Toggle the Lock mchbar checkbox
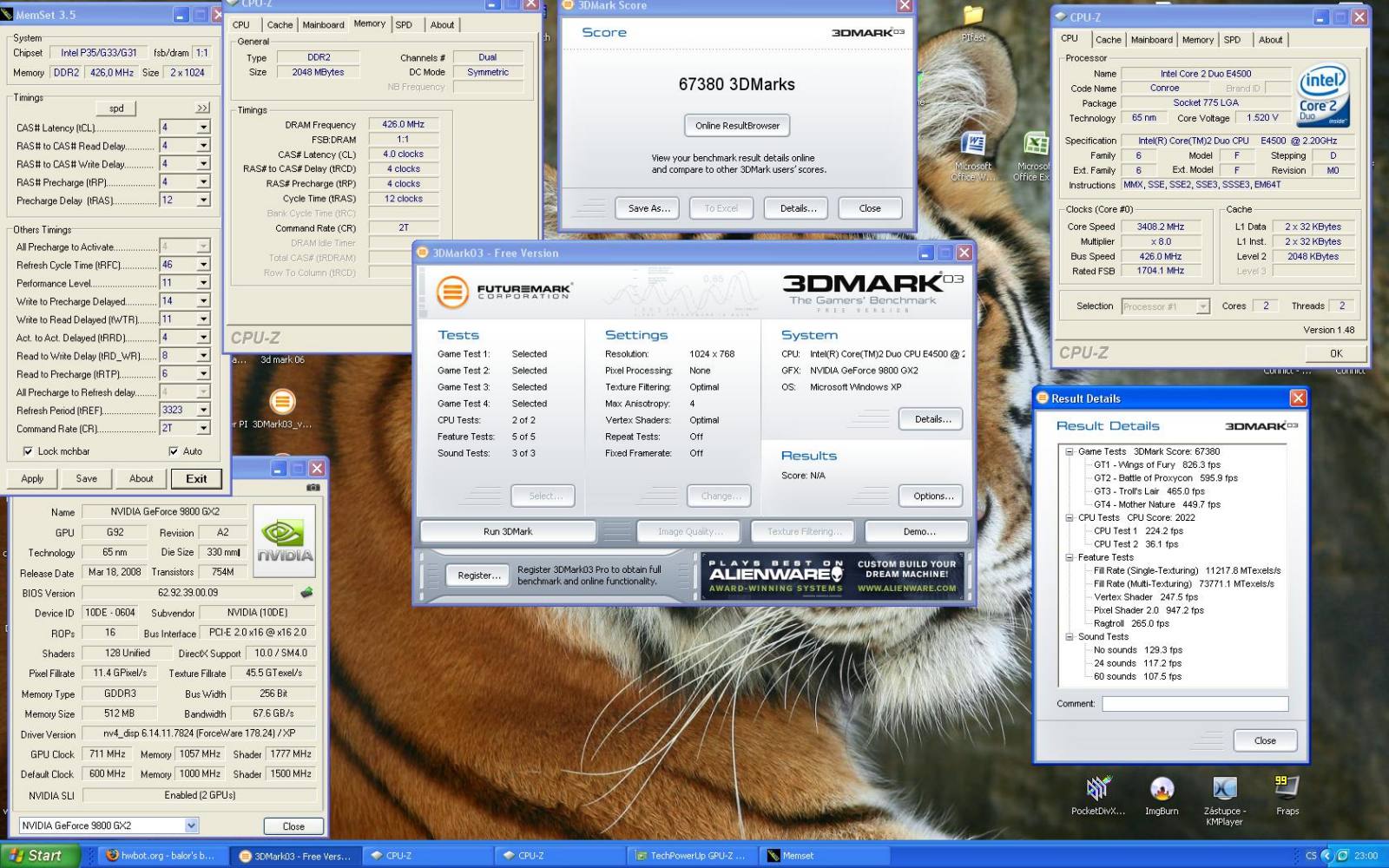 tap(29, 451)
